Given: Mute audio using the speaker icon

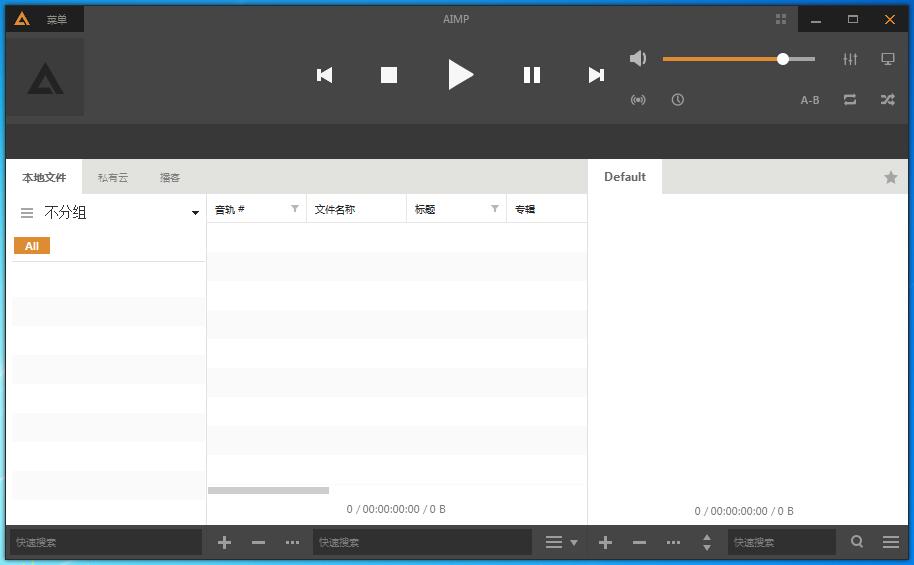Looking at the screenshot, I should (638, 59).
